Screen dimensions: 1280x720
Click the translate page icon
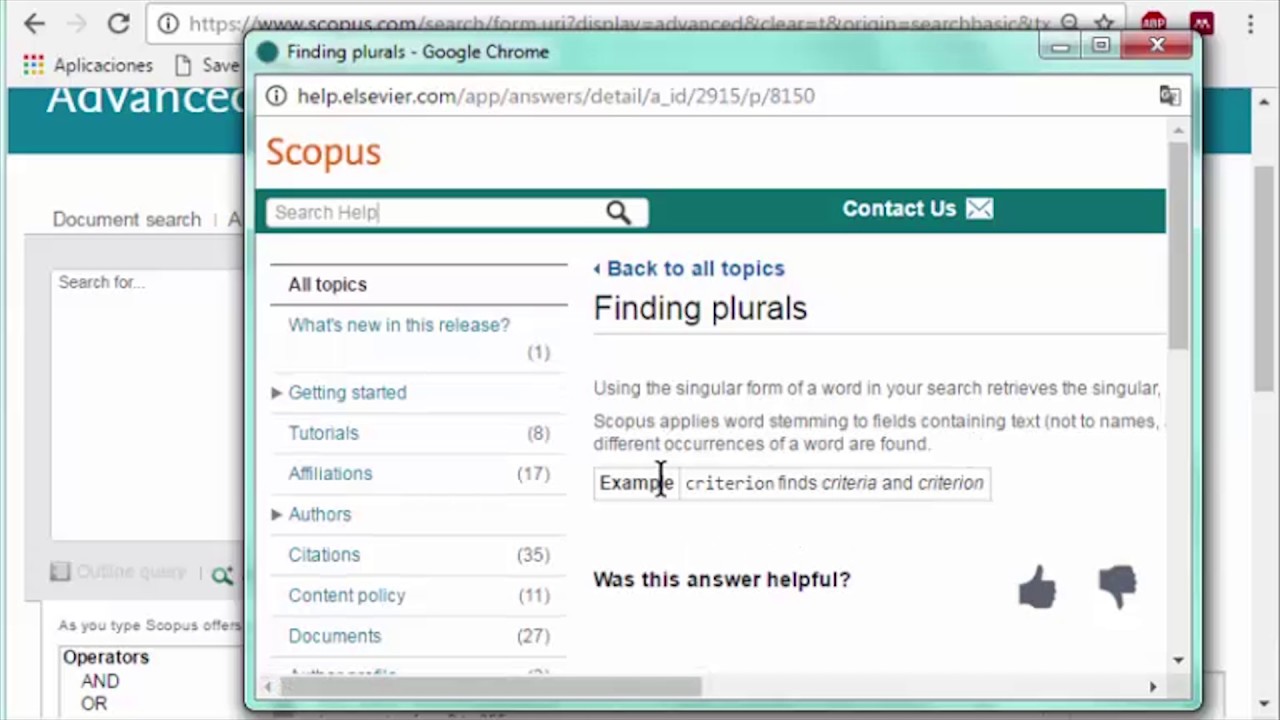click(1169, 96)
